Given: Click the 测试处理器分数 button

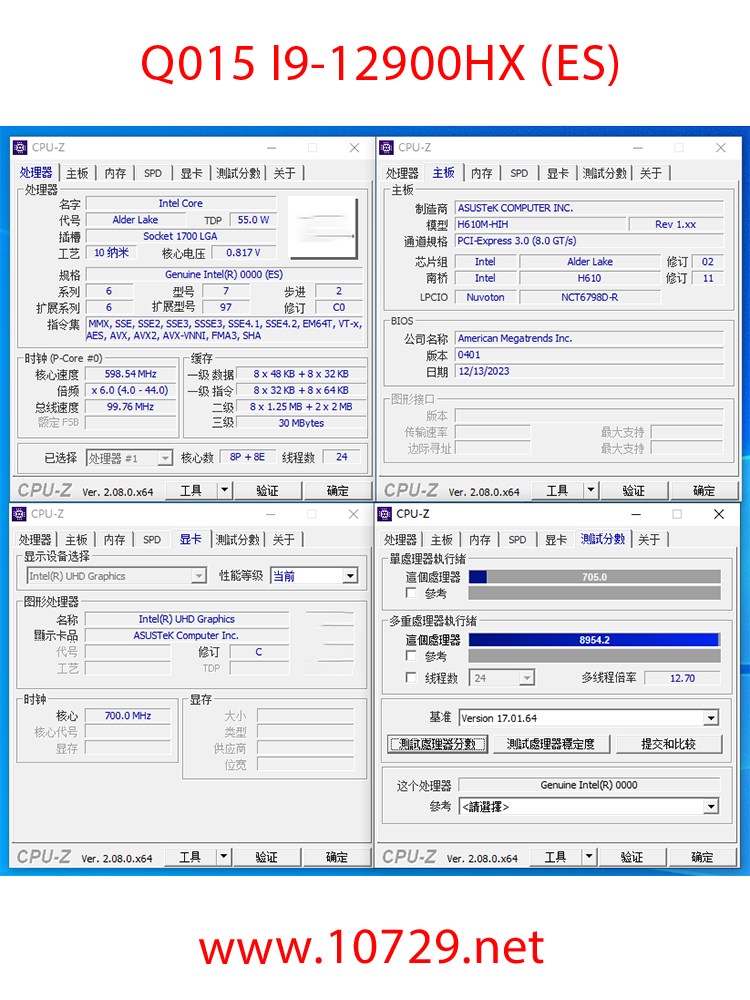Looking at the screenshot, I should (438, 744).
